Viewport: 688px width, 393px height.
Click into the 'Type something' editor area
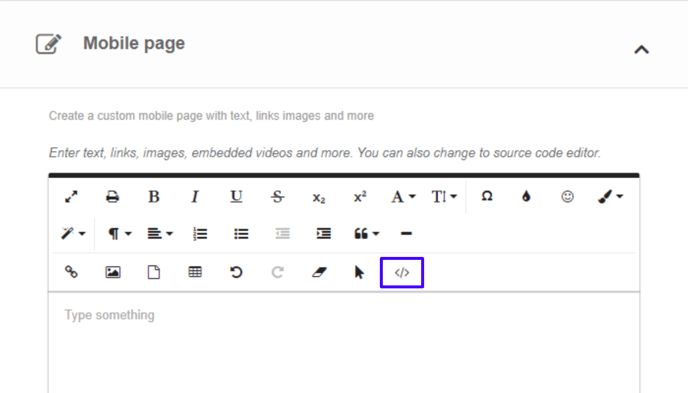pyautogui.click(x=344, y=342)
